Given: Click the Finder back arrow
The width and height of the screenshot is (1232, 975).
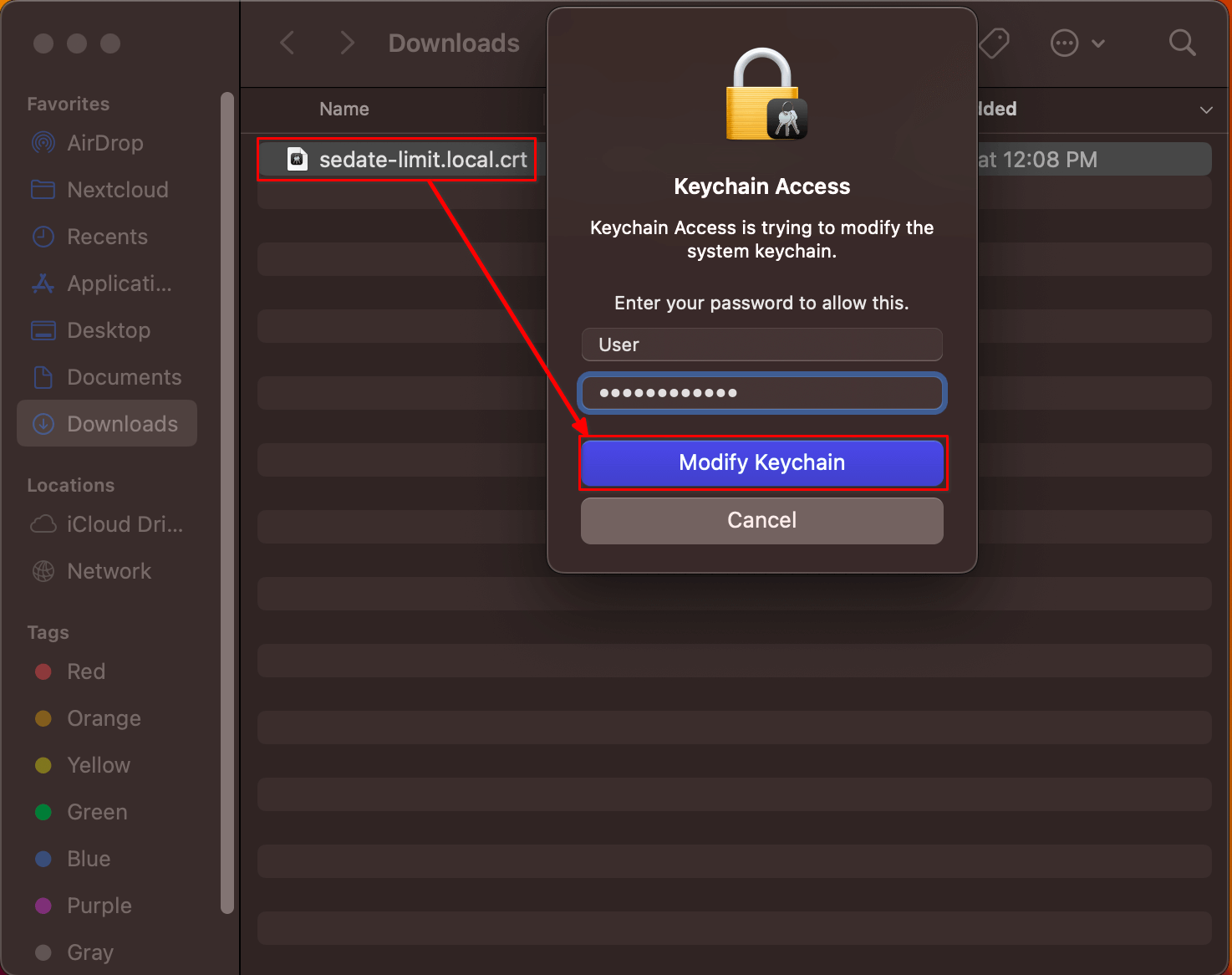Looking at the screenshot, I should click(287, 43).
